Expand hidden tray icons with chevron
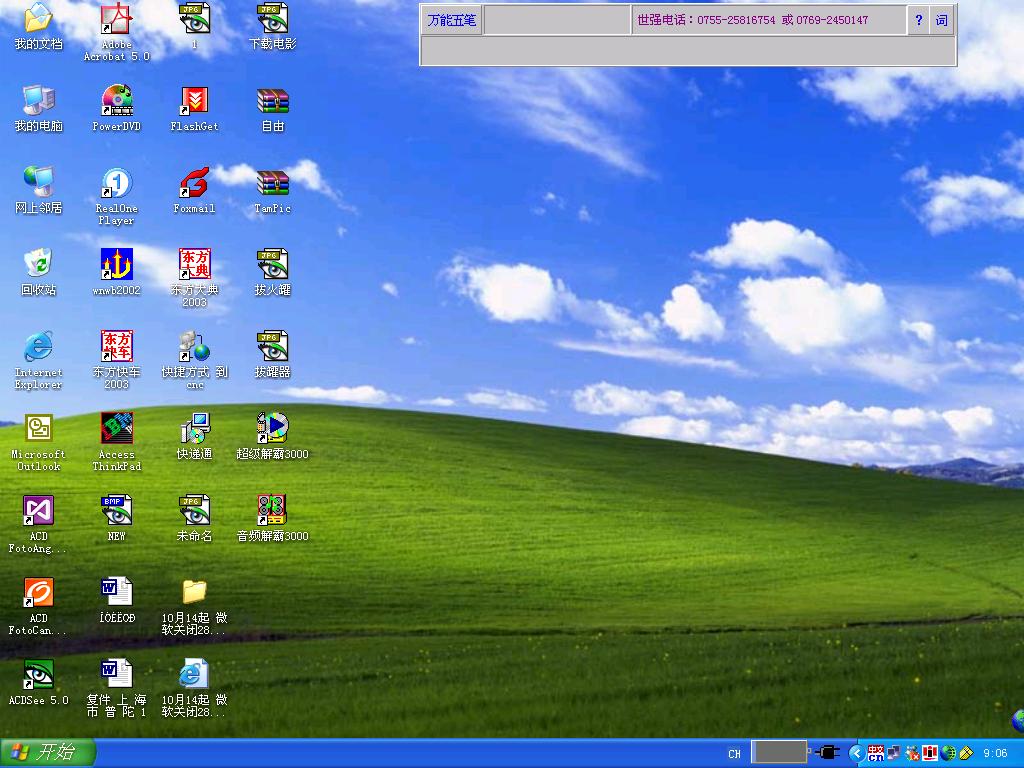This screenshot has width=1024, height=768. [x=857, y=754]
